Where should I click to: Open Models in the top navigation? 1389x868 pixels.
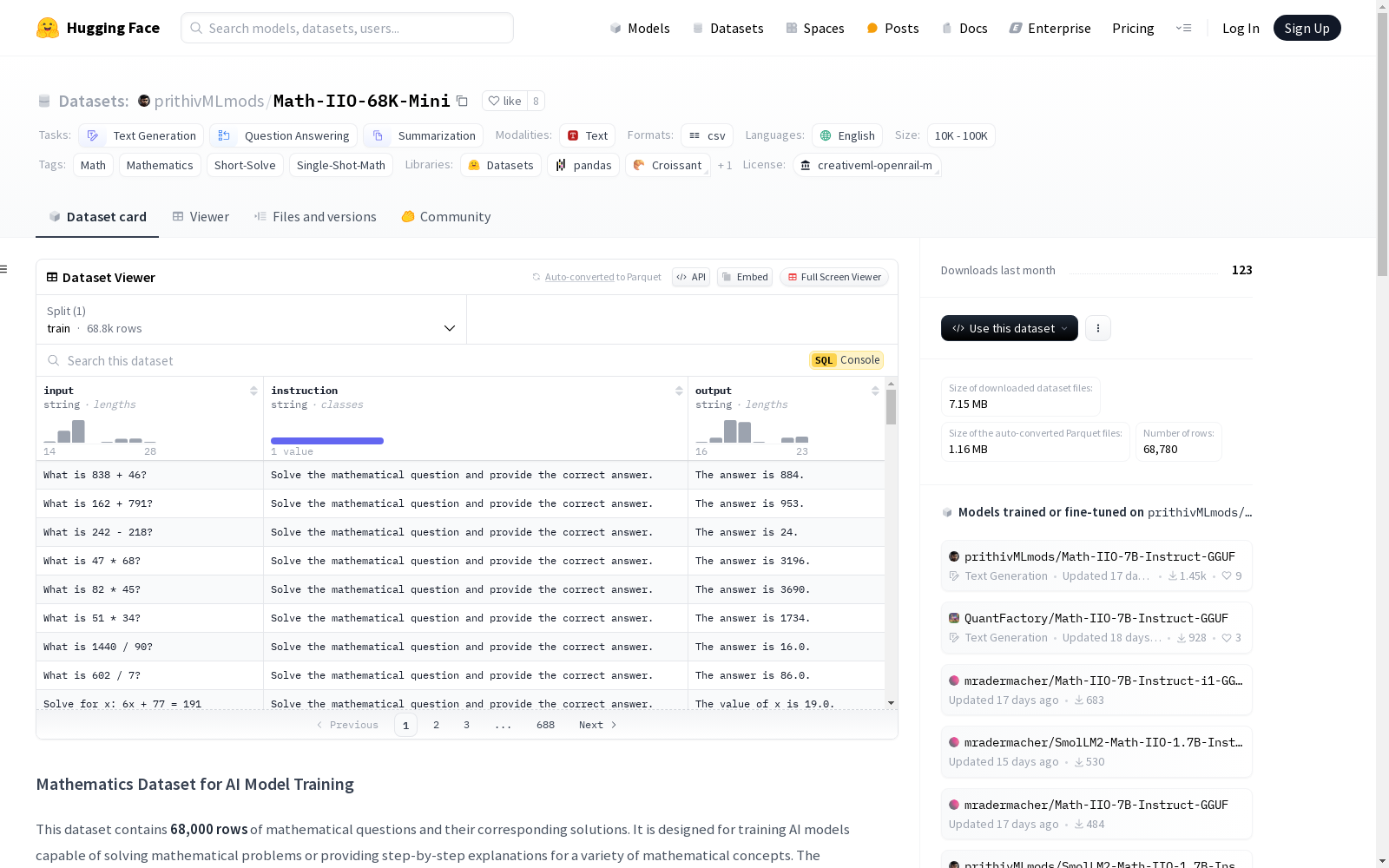click(x=640, y=28)
